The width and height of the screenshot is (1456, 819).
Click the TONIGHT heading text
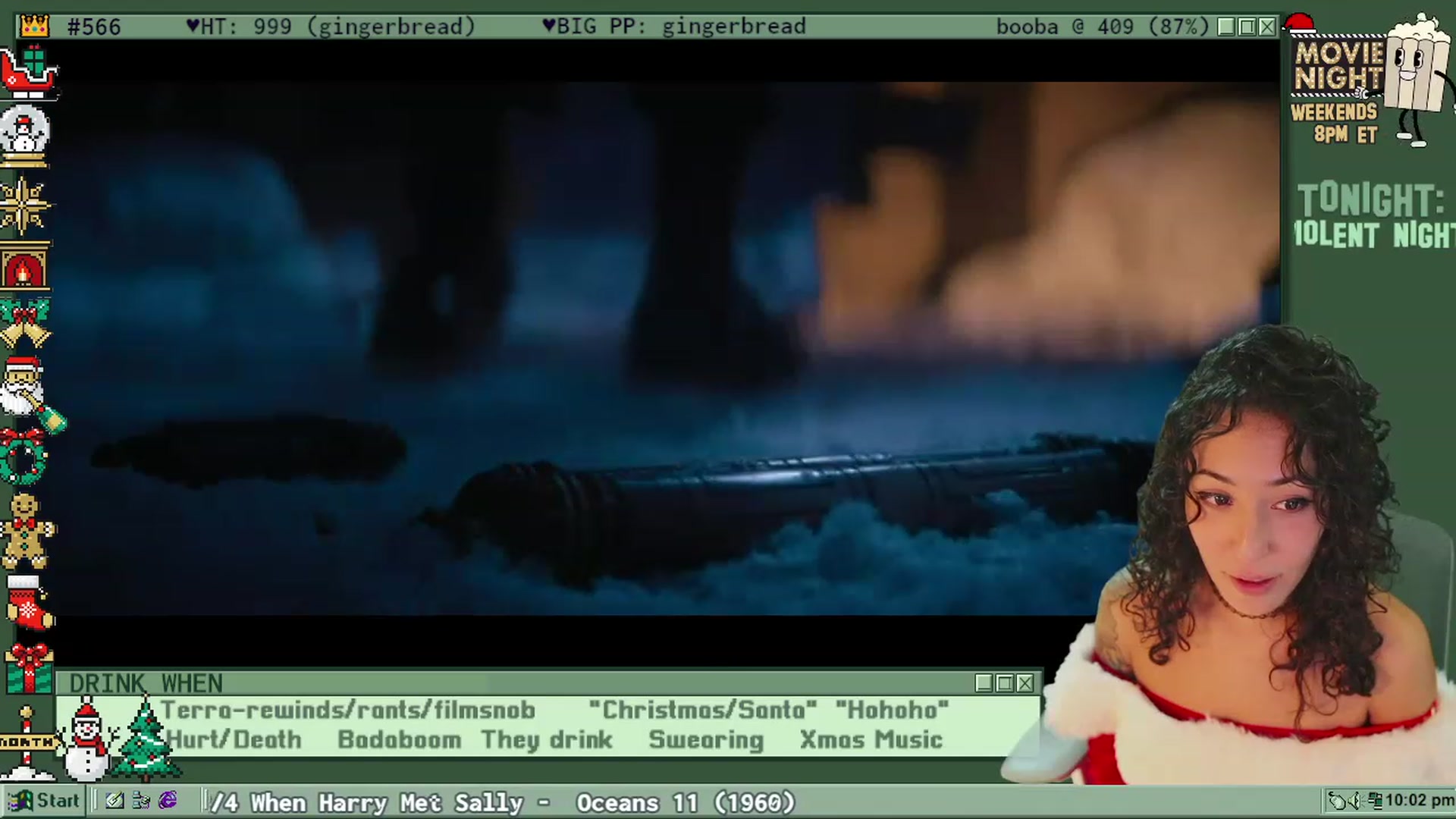tap(1370, 200)
